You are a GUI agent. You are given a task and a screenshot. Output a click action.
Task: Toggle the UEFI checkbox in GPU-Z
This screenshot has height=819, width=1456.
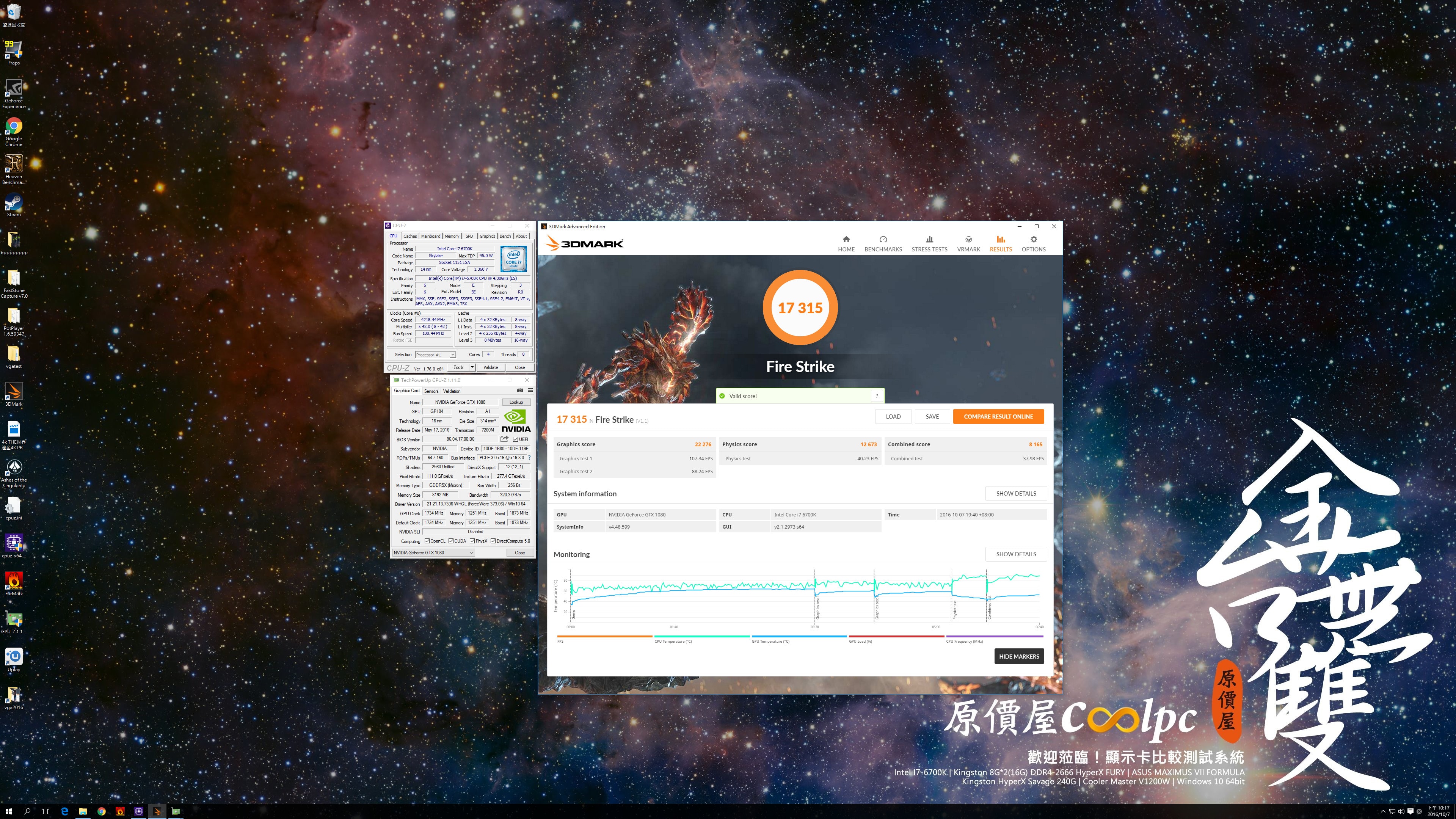[x=515, y=439]
